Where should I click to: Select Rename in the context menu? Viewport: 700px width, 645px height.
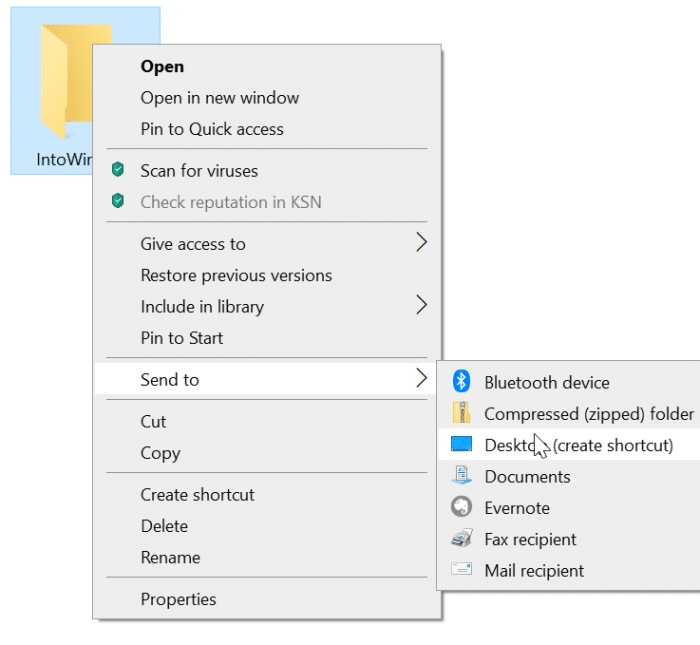[267, 557]
